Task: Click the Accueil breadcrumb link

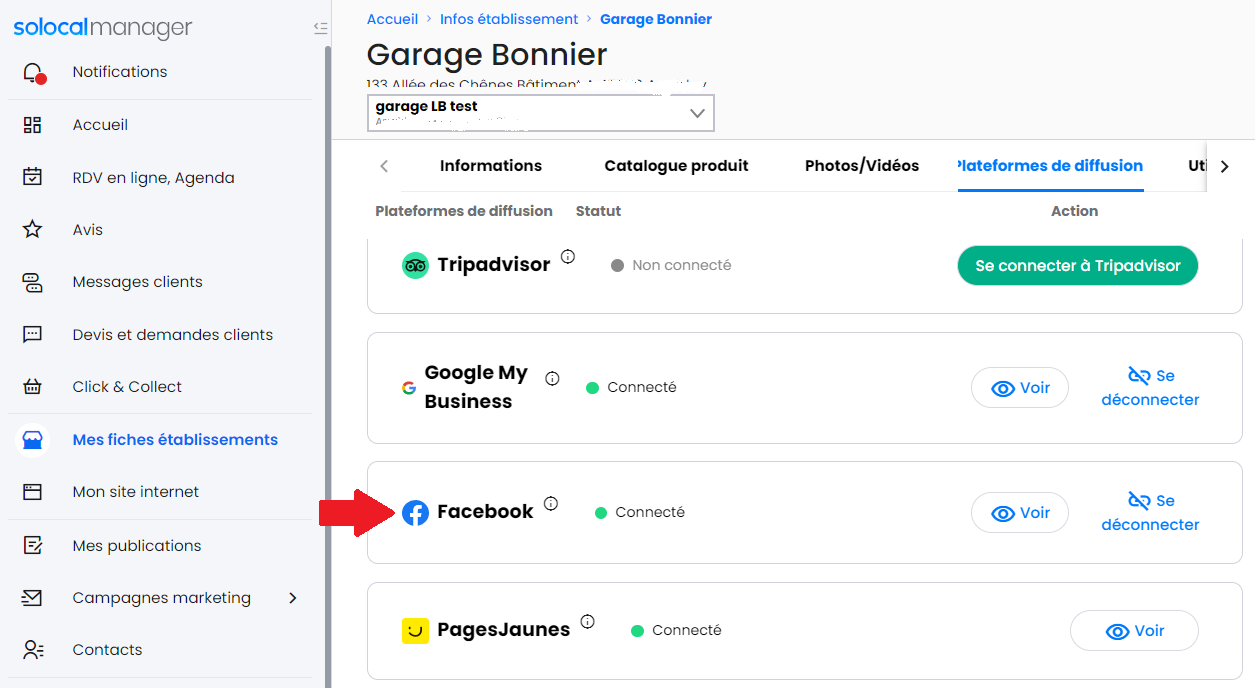Action: click(x=393, y=19)
